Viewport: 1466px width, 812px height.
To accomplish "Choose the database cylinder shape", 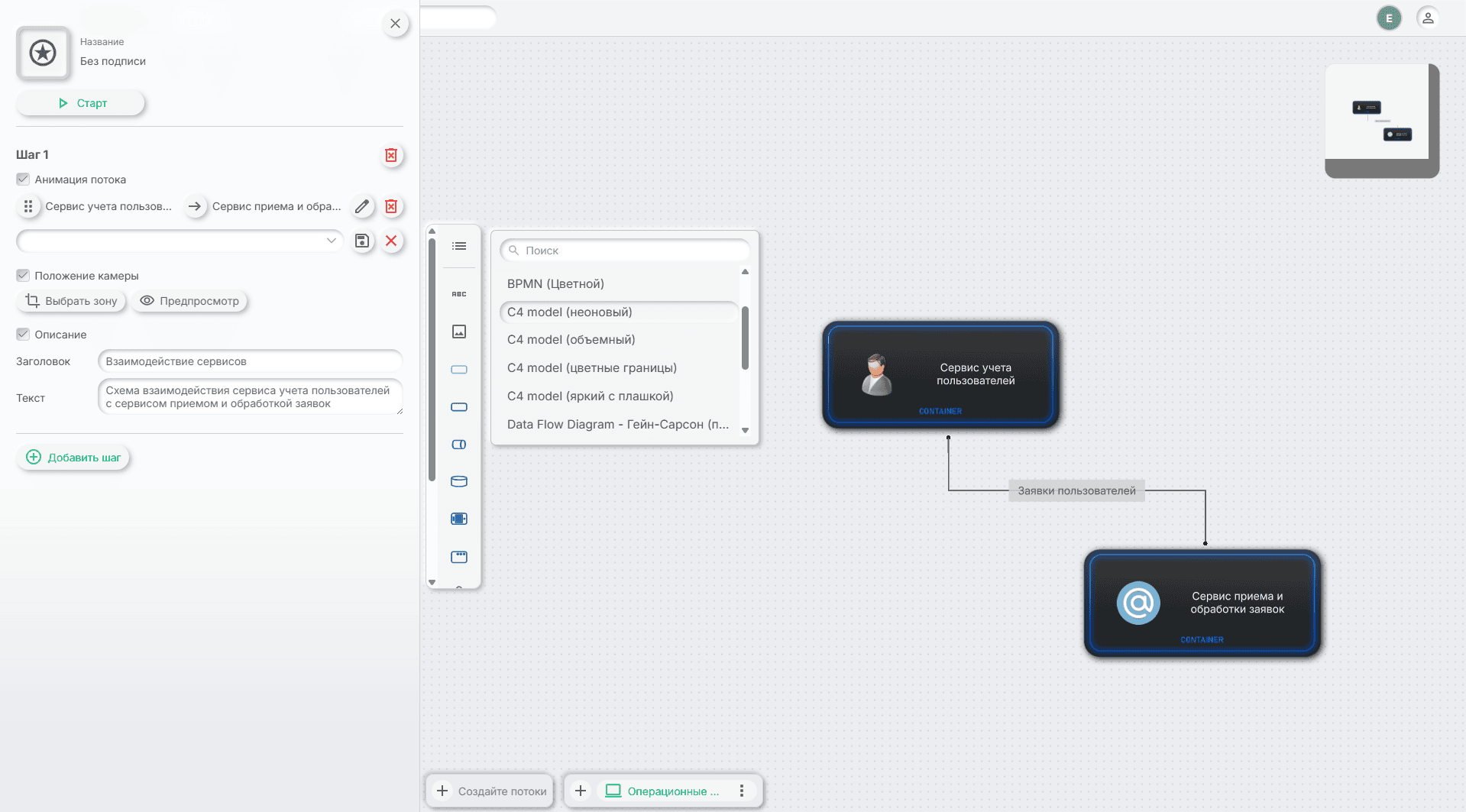I will [459, 481].
